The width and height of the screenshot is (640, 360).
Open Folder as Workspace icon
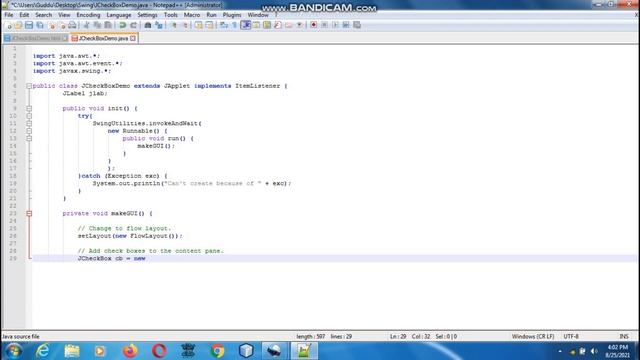click(289, 25)
